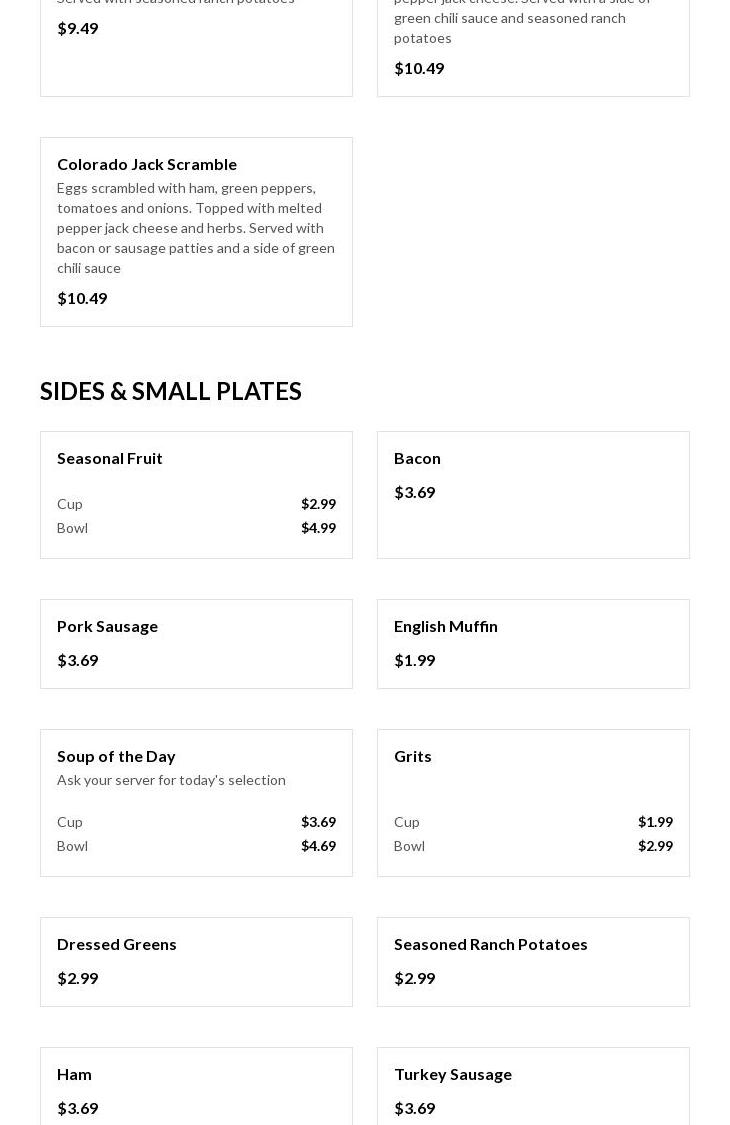Click the Colorado Jack Scramble $10.49 price

click(82, 298)
